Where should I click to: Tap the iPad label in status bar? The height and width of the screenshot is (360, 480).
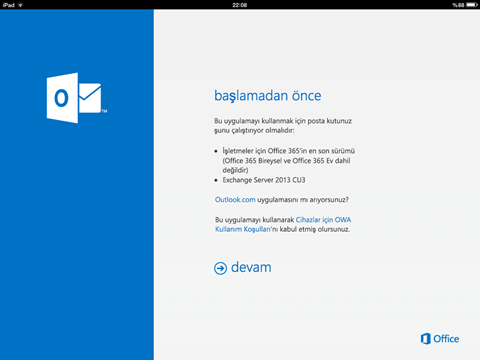(9, 5)
